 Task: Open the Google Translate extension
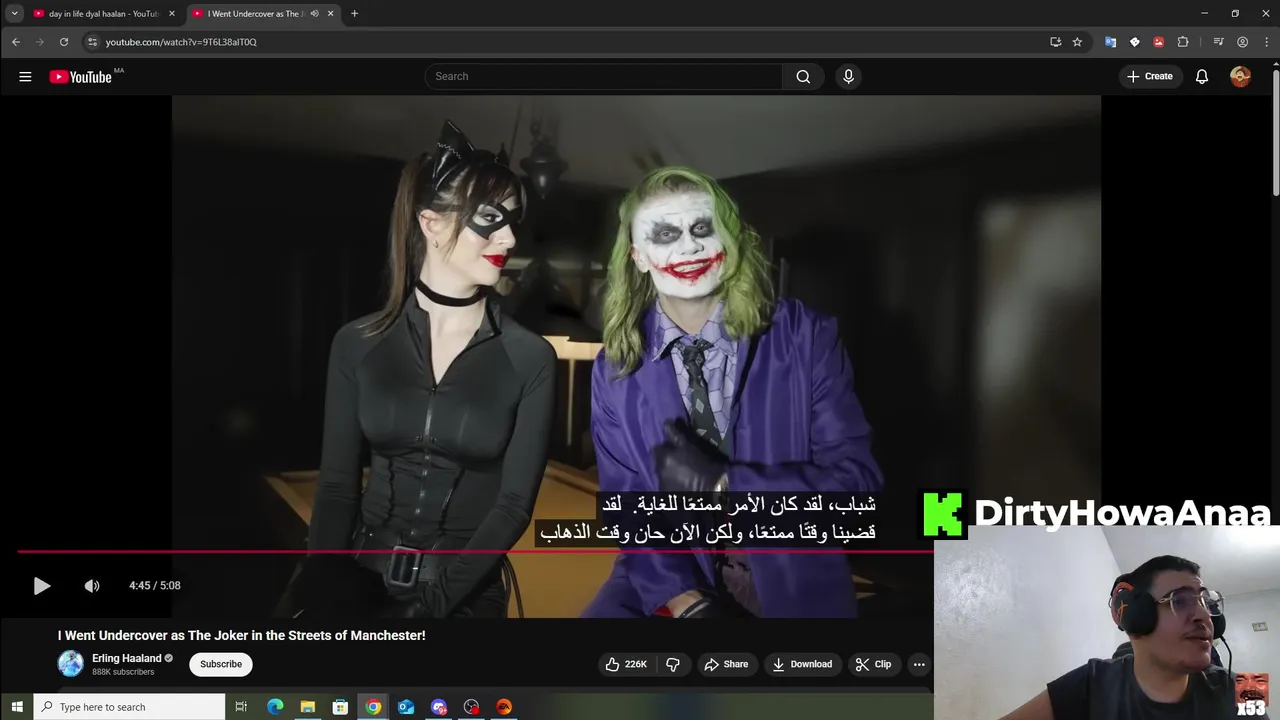1110,42
